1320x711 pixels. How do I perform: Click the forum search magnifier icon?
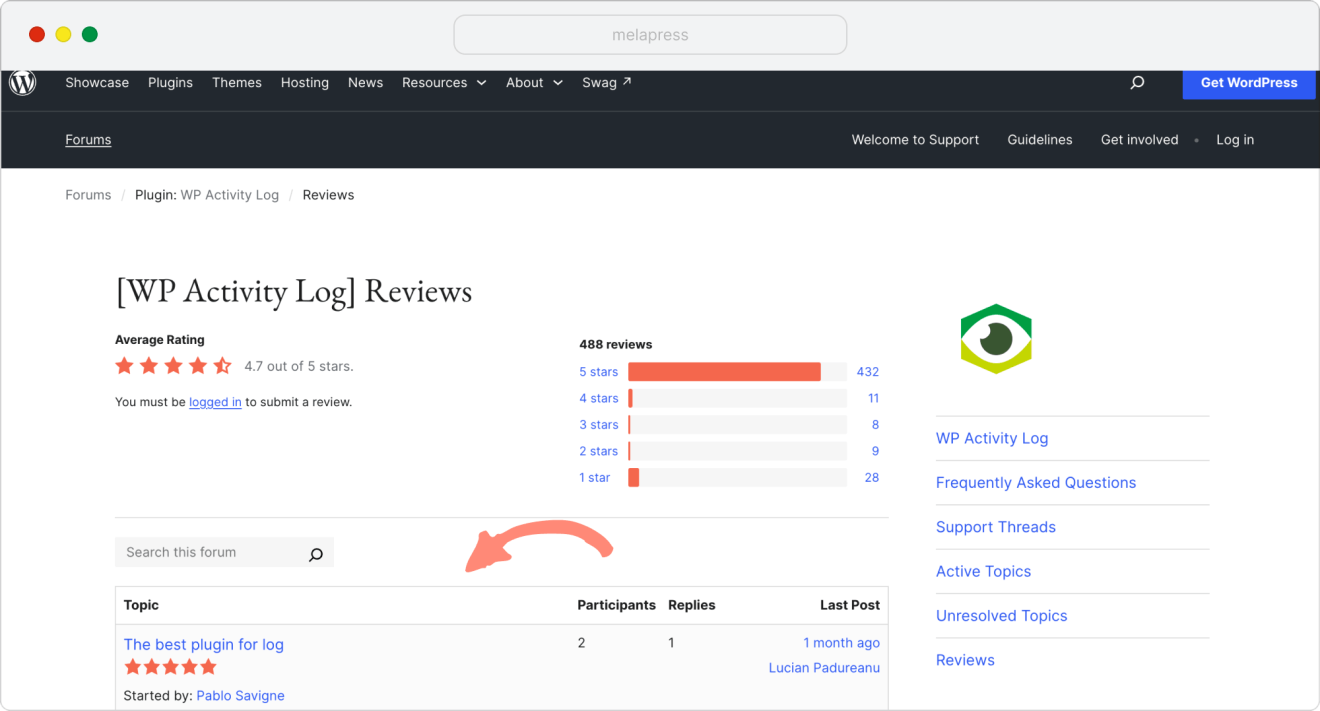(x=316, y=553)
